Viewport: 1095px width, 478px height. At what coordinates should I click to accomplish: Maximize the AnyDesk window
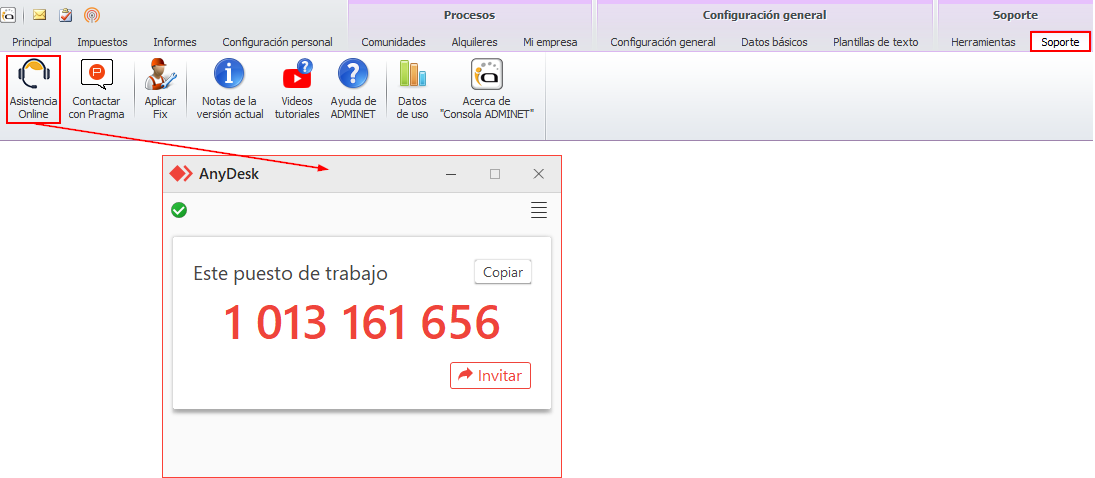tap(495, 174)
